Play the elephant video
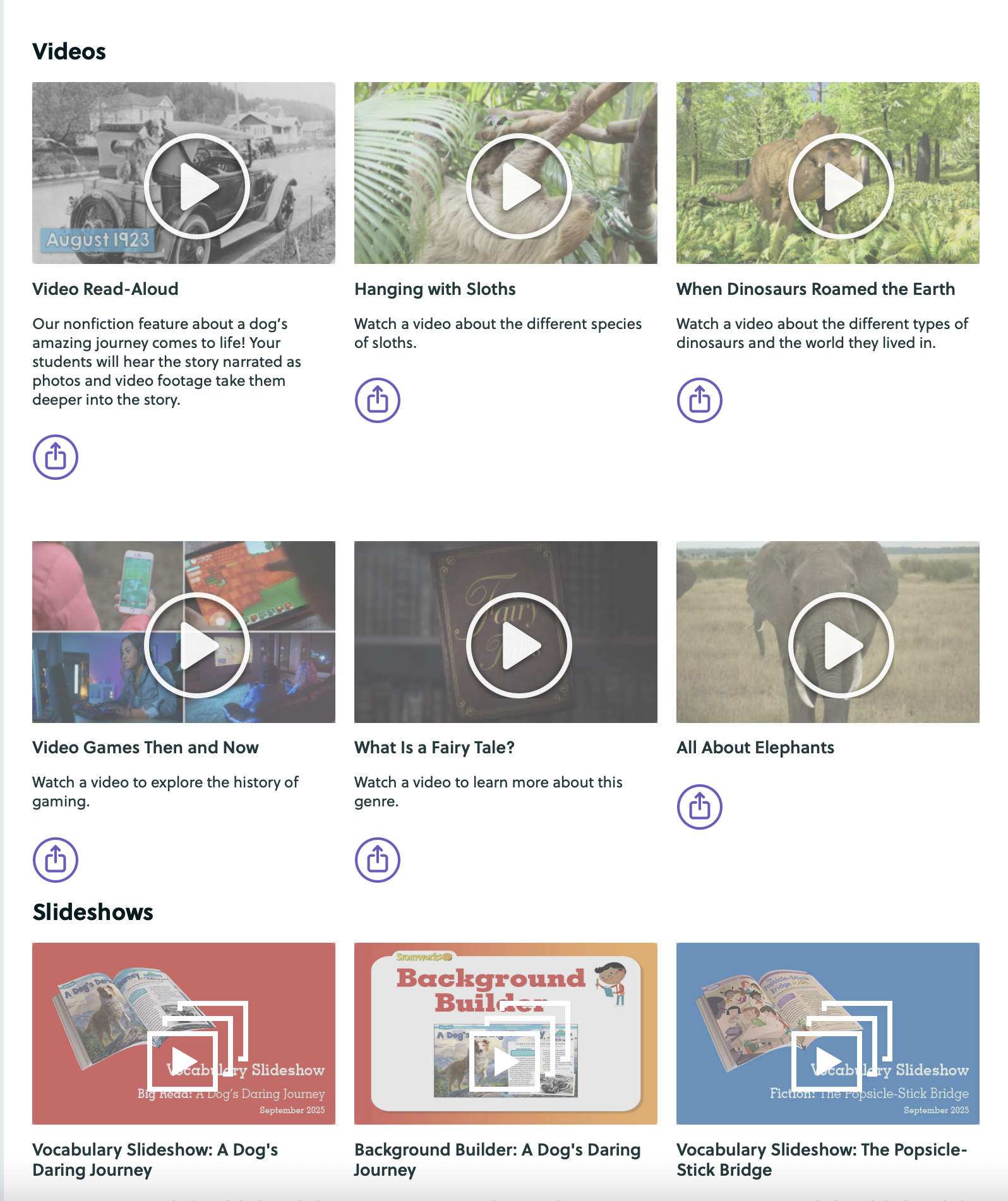Image resolution: width=1008 pixels, height=1201 pixels. point(841,645)
